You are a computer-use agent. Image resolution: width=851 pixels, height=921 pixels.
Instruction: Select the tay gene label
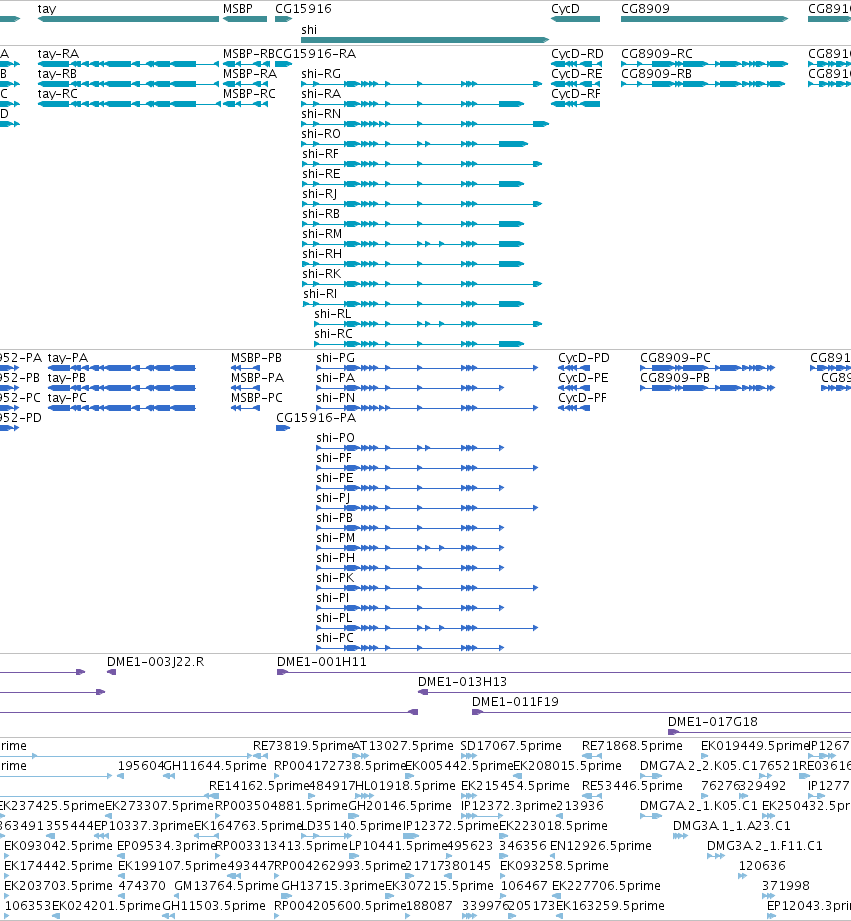(x=47, y=9)
